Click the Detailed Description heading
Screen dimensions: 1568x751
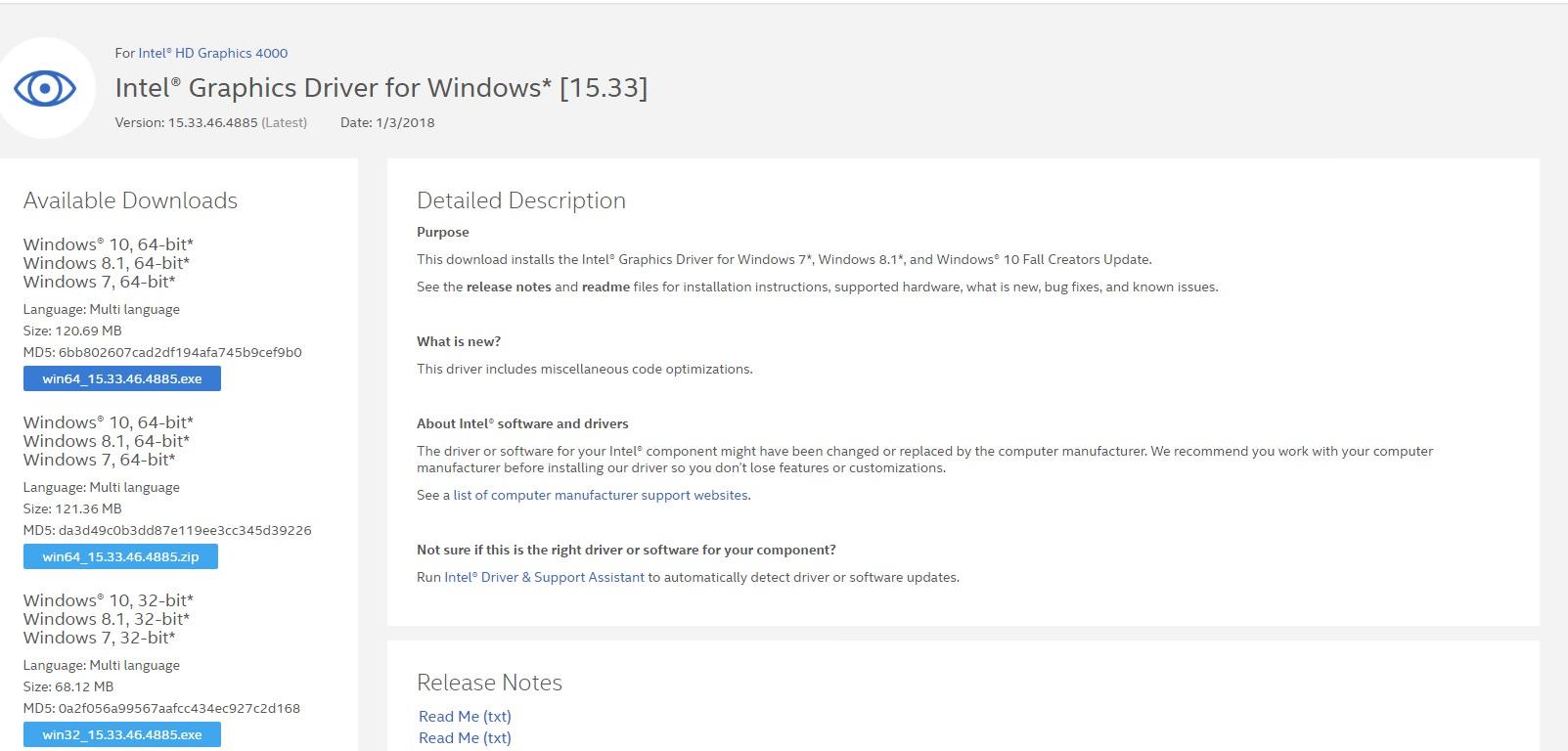point(520,200)
